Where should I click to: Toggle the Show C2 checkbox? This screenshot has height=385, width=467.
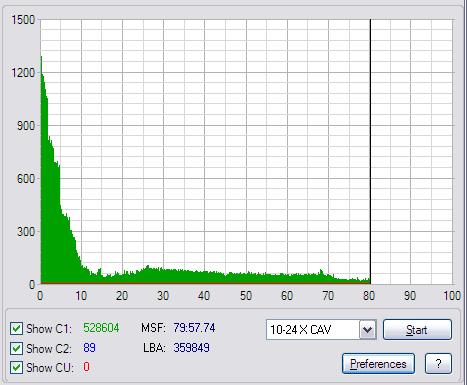coord(16,348)
